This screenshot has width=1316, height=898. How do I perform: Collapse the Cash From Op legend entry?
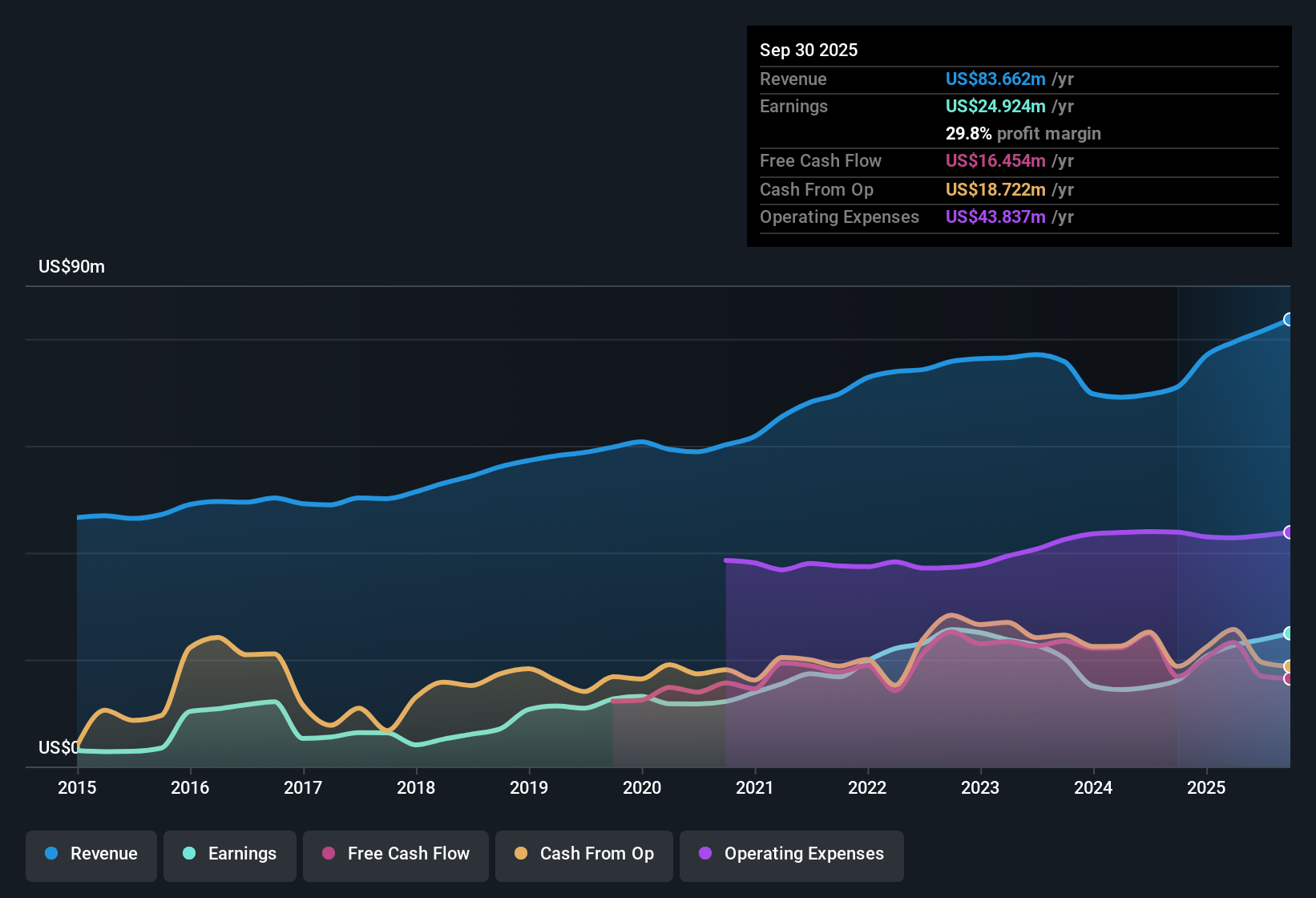pyautogui.click(x=583, y=854)
